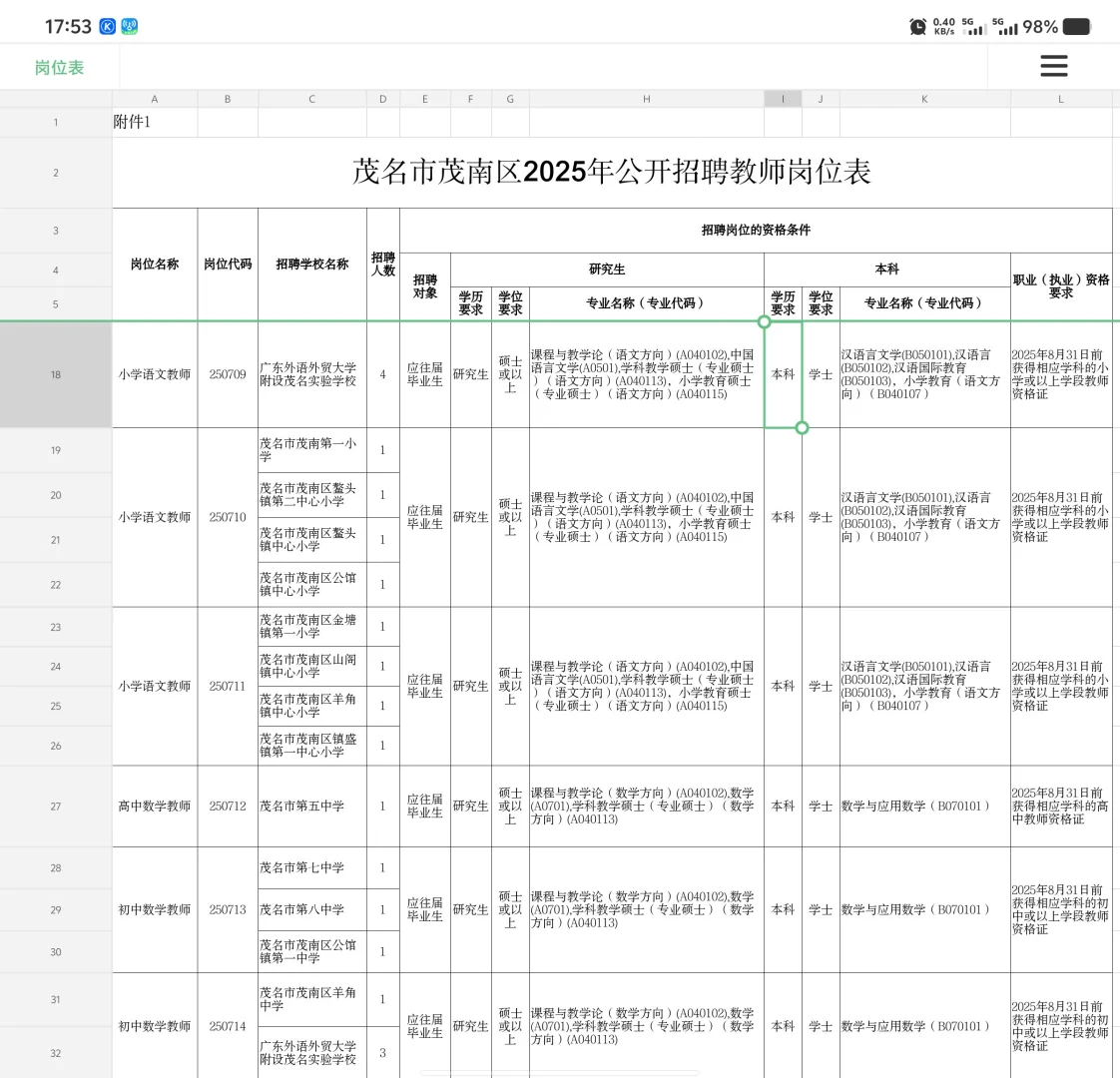Click school cell 茂名市茂南区羊角镇中心小学

[x=312, y=706]
